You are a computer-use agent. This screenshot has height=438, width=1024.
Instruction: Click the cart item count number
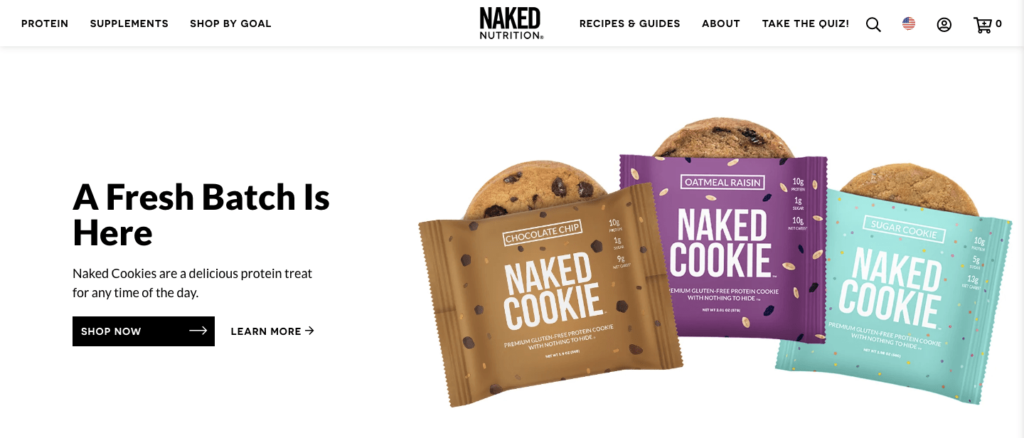tap(999, 24)
